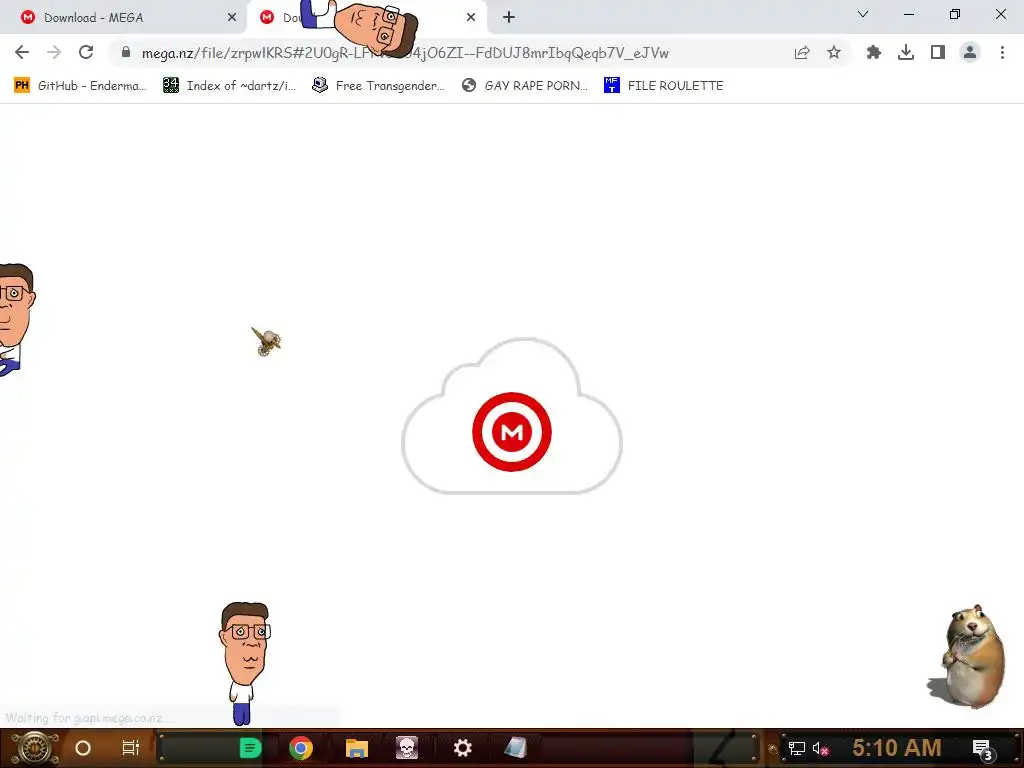Open the 'Free Transgender...' bookmark
1024x768 pixels.
tap(378, 86)
